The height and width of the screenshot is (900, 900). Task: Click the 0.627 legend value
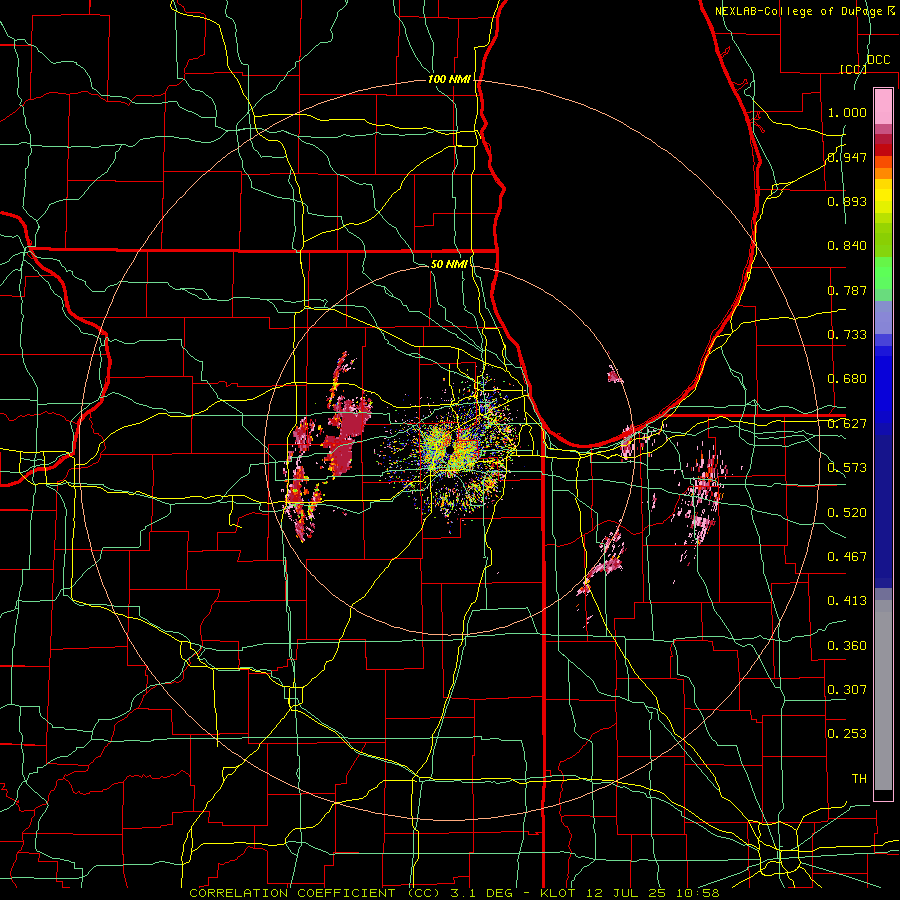pyautogui.click(x=847, y=424)
